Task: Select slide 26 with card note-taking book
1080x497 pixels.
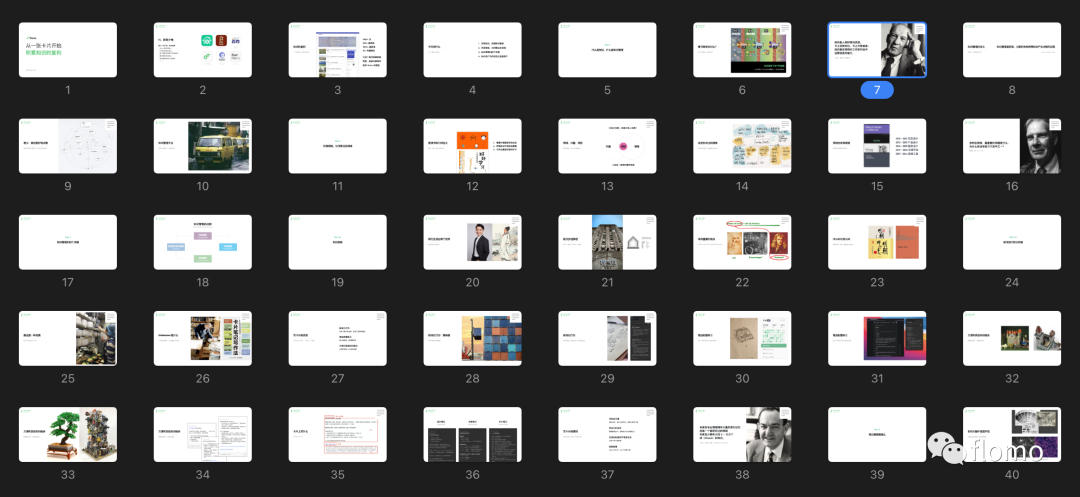Action: (x=202, y=338)
